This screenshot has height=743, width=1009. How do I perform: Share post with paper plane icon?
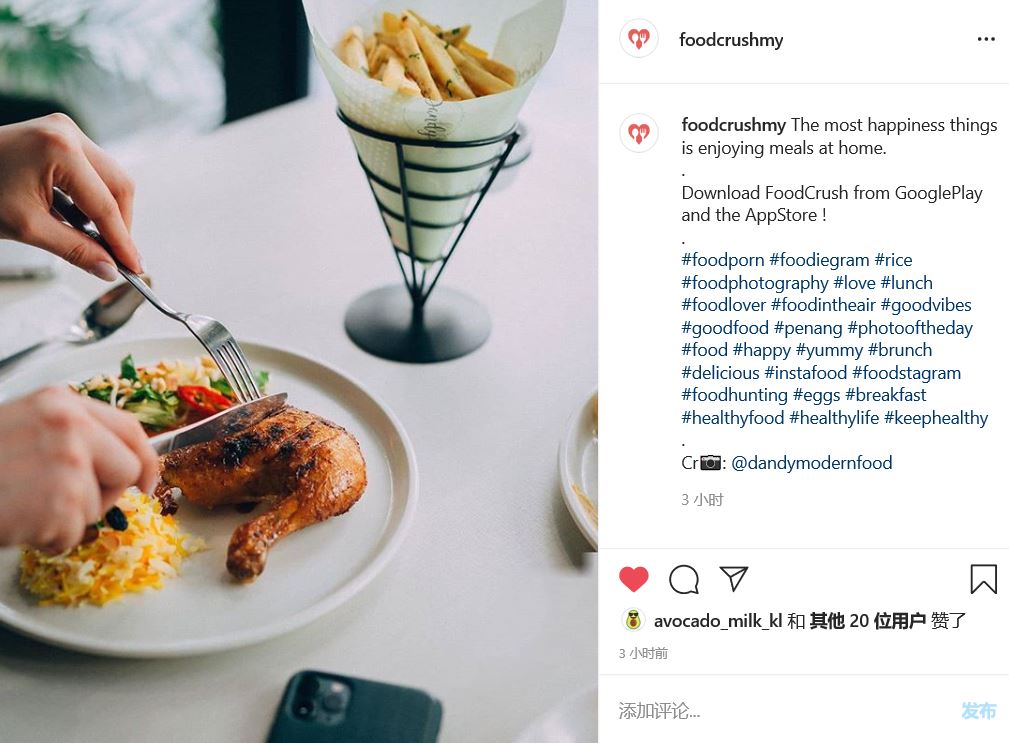[x=734, y=579]
